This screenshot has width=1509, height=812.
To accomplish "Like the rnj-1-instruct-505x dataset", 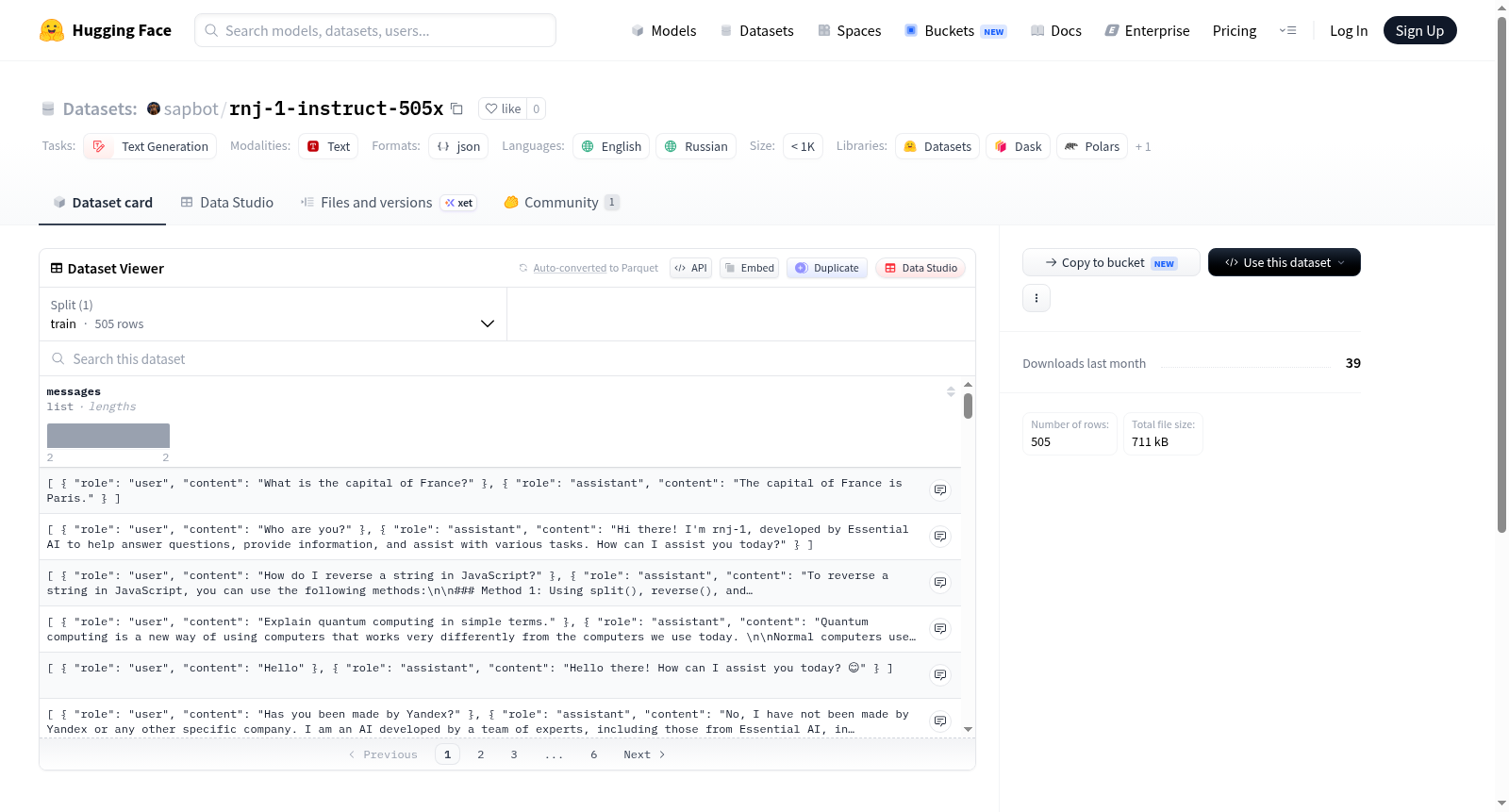I will click(503, 108).
